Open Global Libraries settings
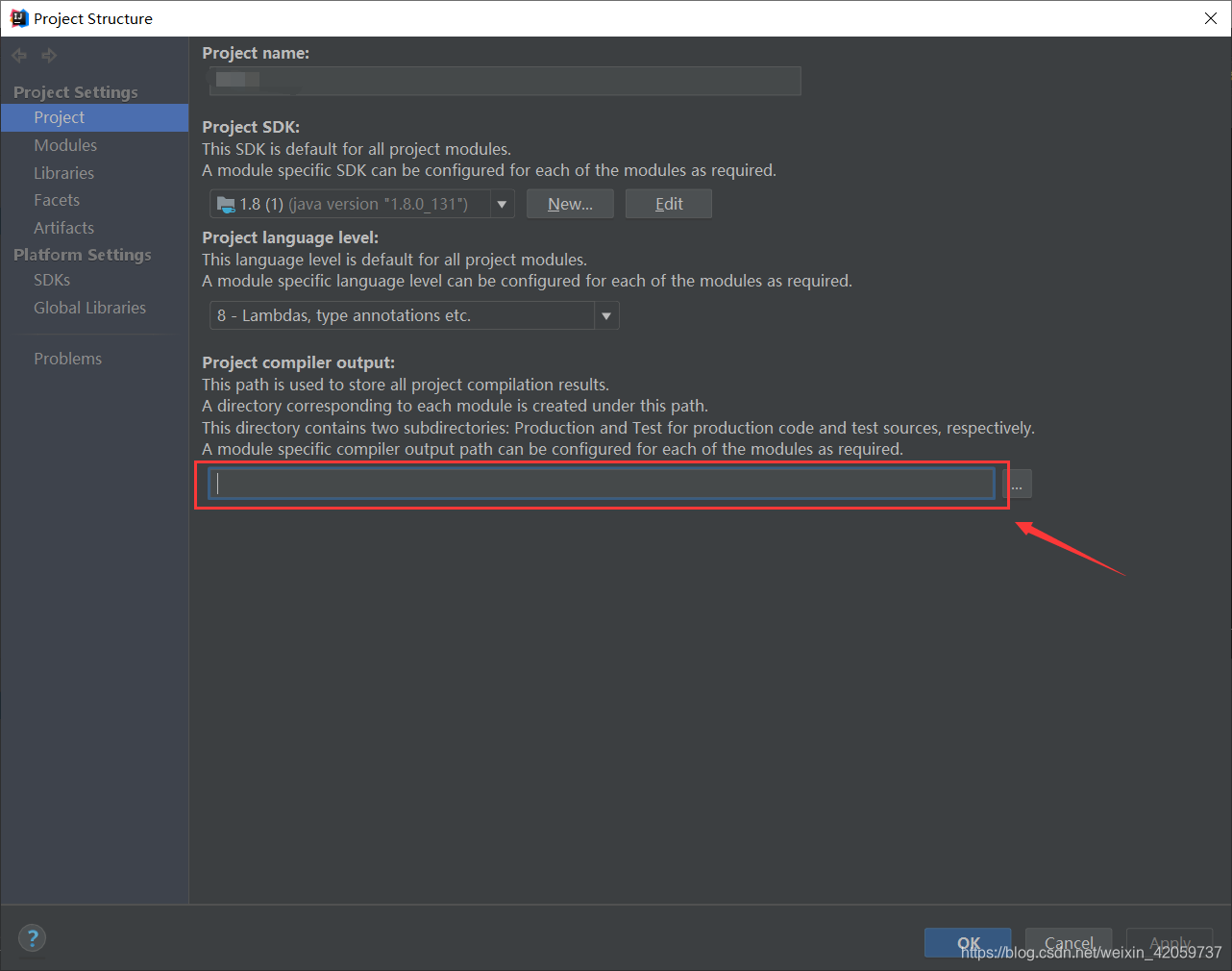Viewport: 1232px width, 971px height. 89,308
